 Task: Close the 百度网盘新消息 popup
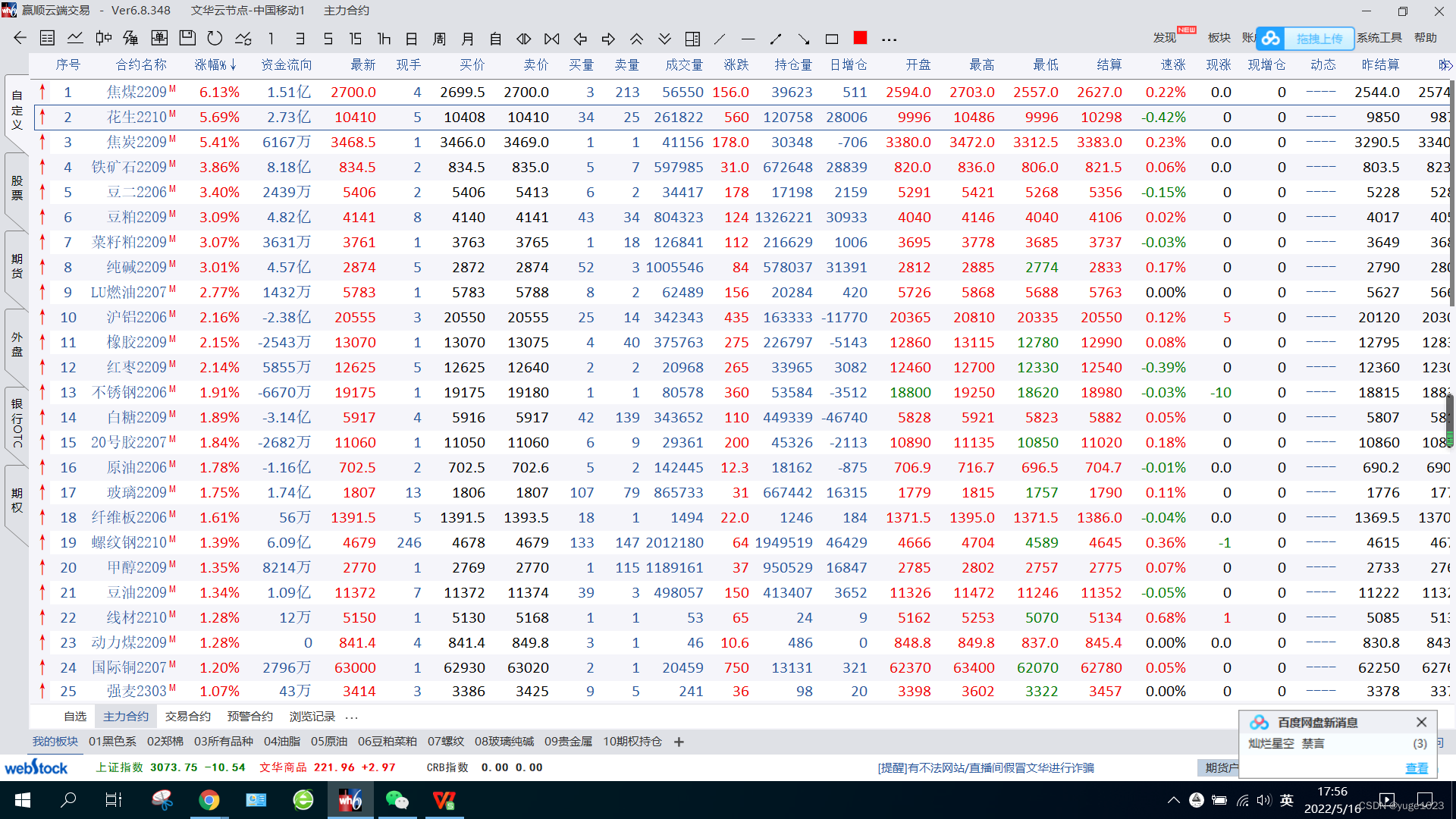1421,722
